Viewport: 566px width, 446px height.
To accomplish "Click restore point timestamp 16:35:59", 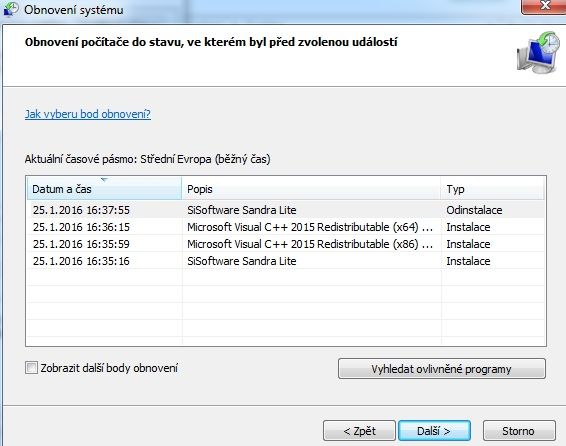I will tap(81, 244).
